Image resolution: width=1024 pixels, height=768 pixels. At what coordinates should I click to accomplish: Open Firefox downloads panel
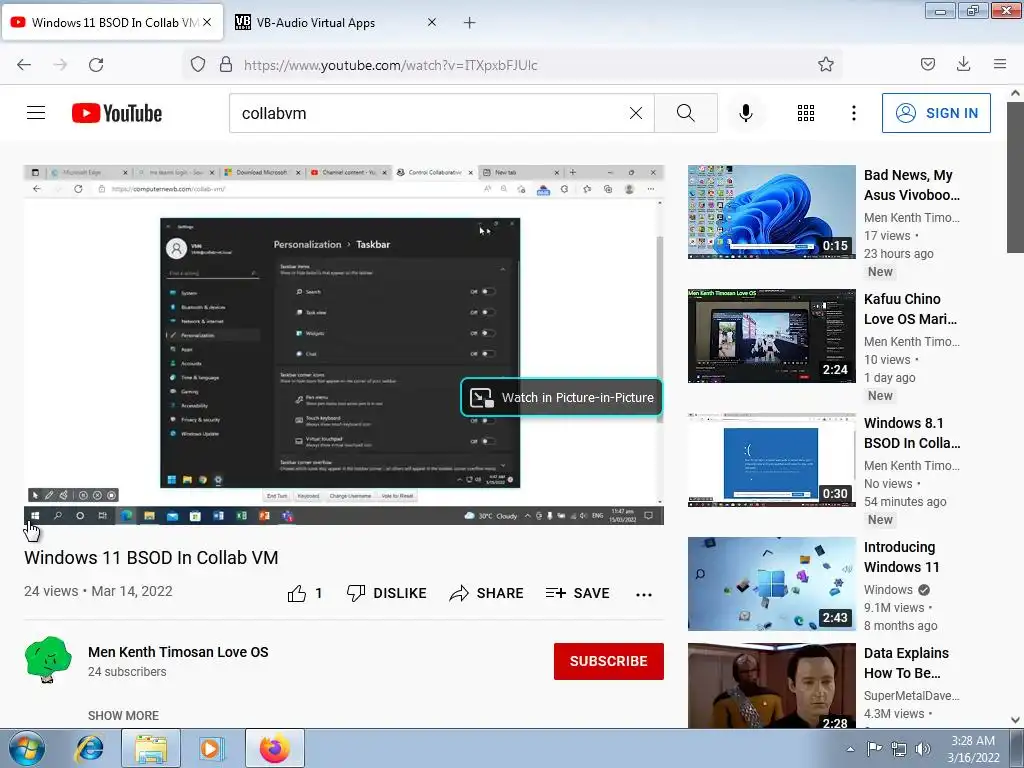tap(963, 64)
